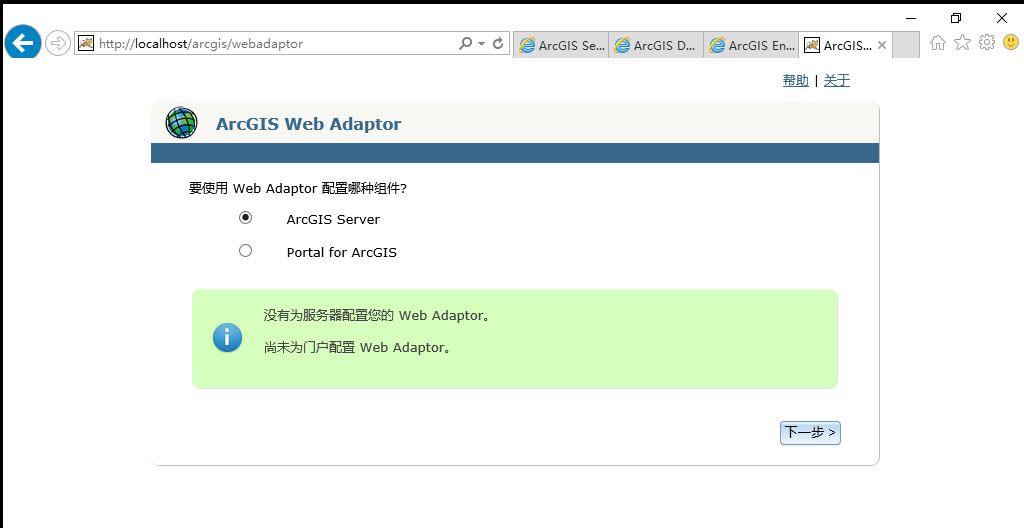1024x528 pixels.
Task: Click the question 要使用 Web Adaptor 配置哪种组件
Action: [298, 189]
